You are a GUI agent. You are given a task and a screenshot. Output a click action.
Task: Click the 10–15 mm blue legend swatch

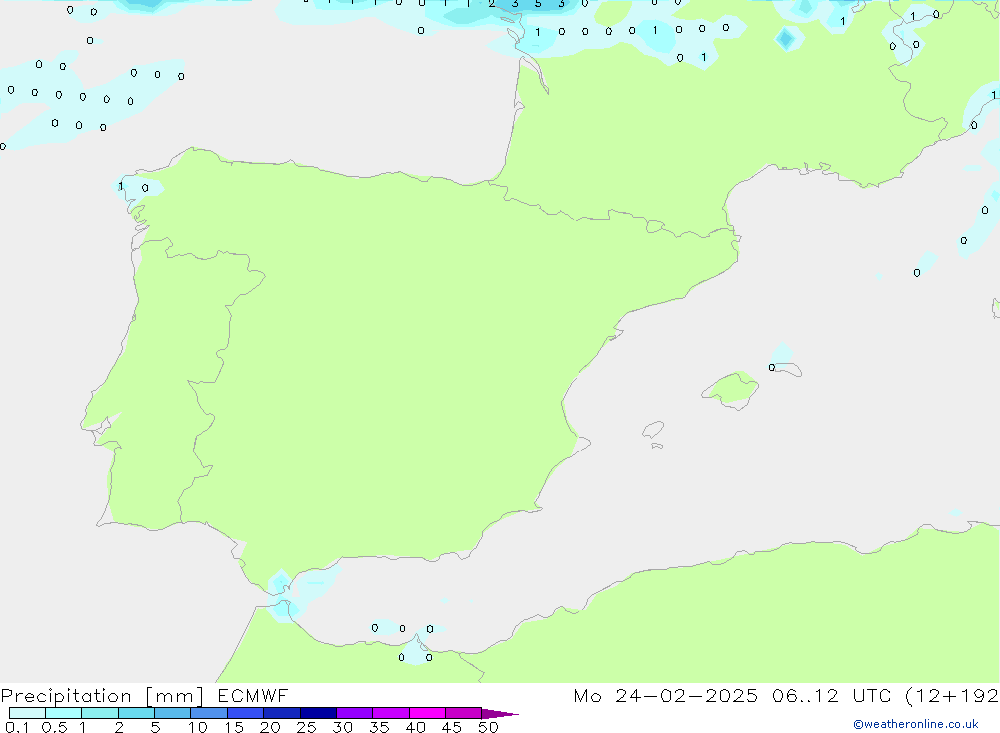(209, 713)
